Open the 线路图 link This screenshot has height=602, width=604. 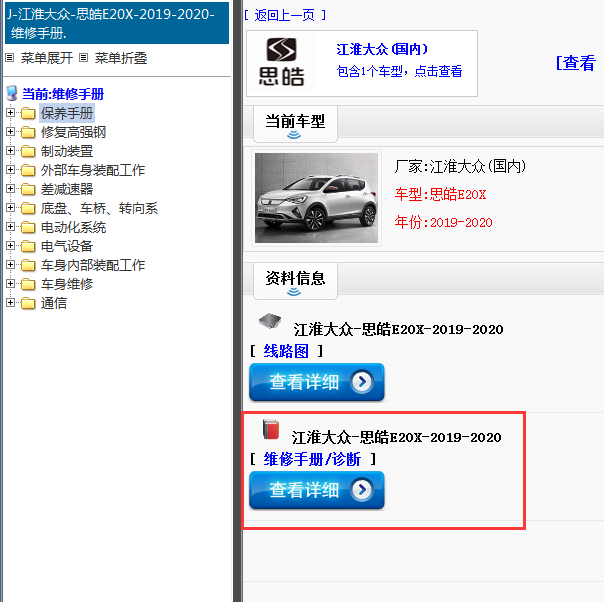point(286,351)
